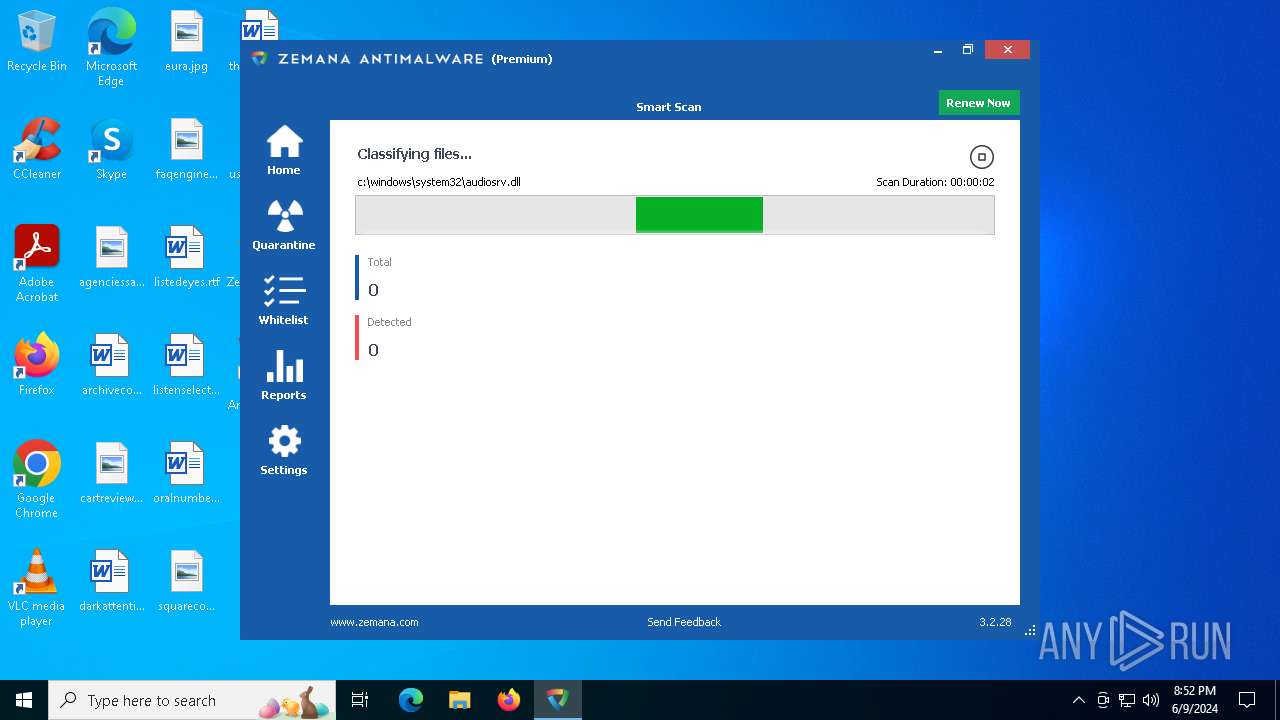The height and width of the screenshot is (720, 1280).
Task: Click the version number 3.2.28
Action: (x=995, y=622)
